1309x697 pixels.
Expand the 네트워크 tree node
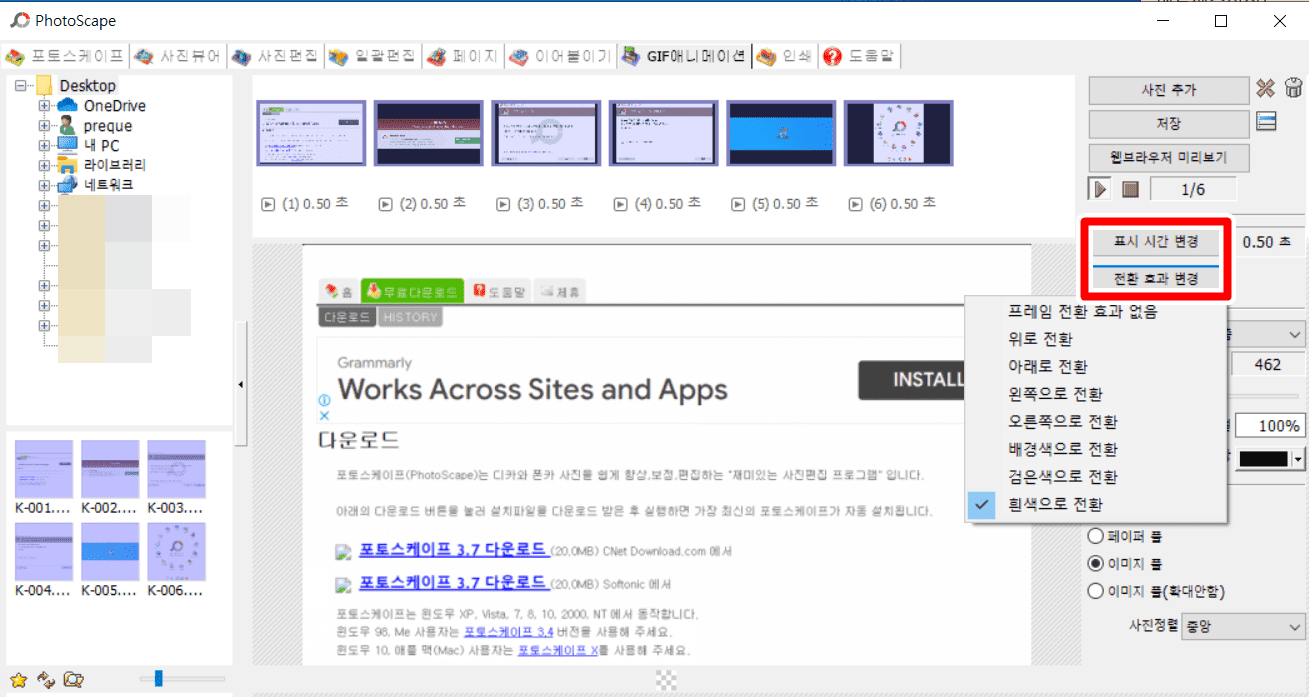44,186
